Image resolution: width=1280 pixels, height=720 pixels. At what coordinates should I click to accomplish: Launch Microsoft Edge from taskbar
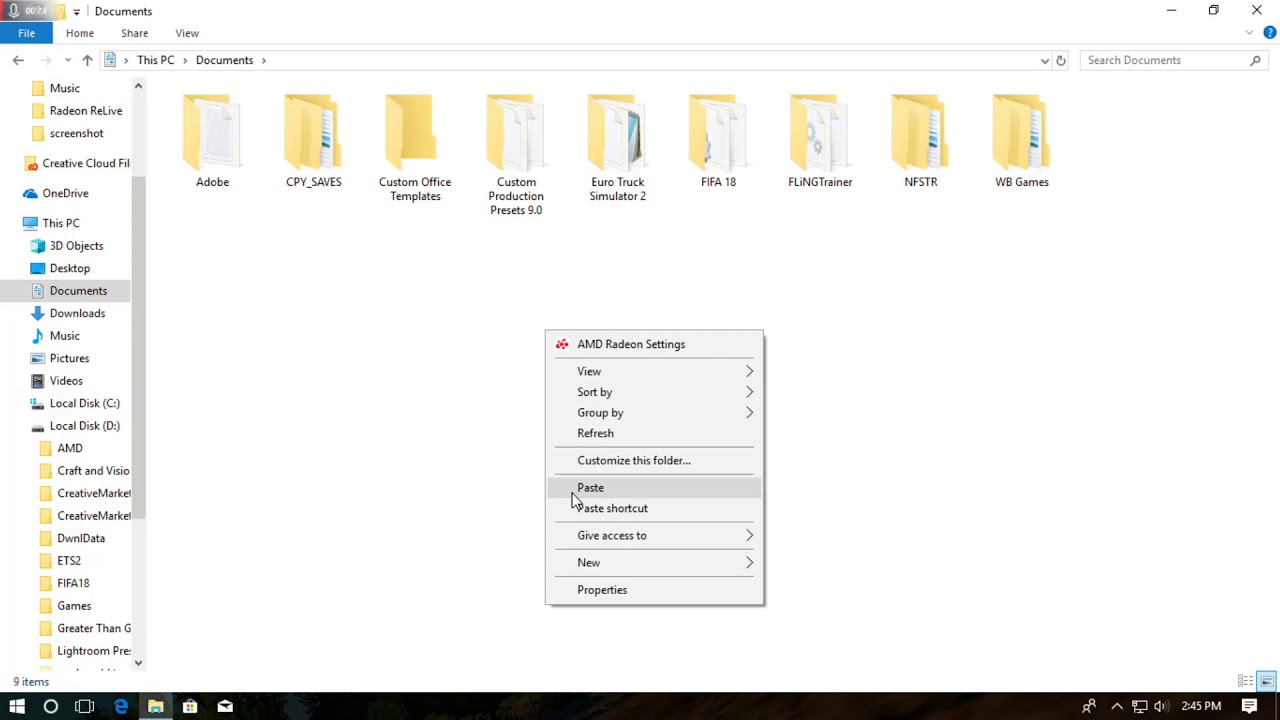[x=121, y=706]
